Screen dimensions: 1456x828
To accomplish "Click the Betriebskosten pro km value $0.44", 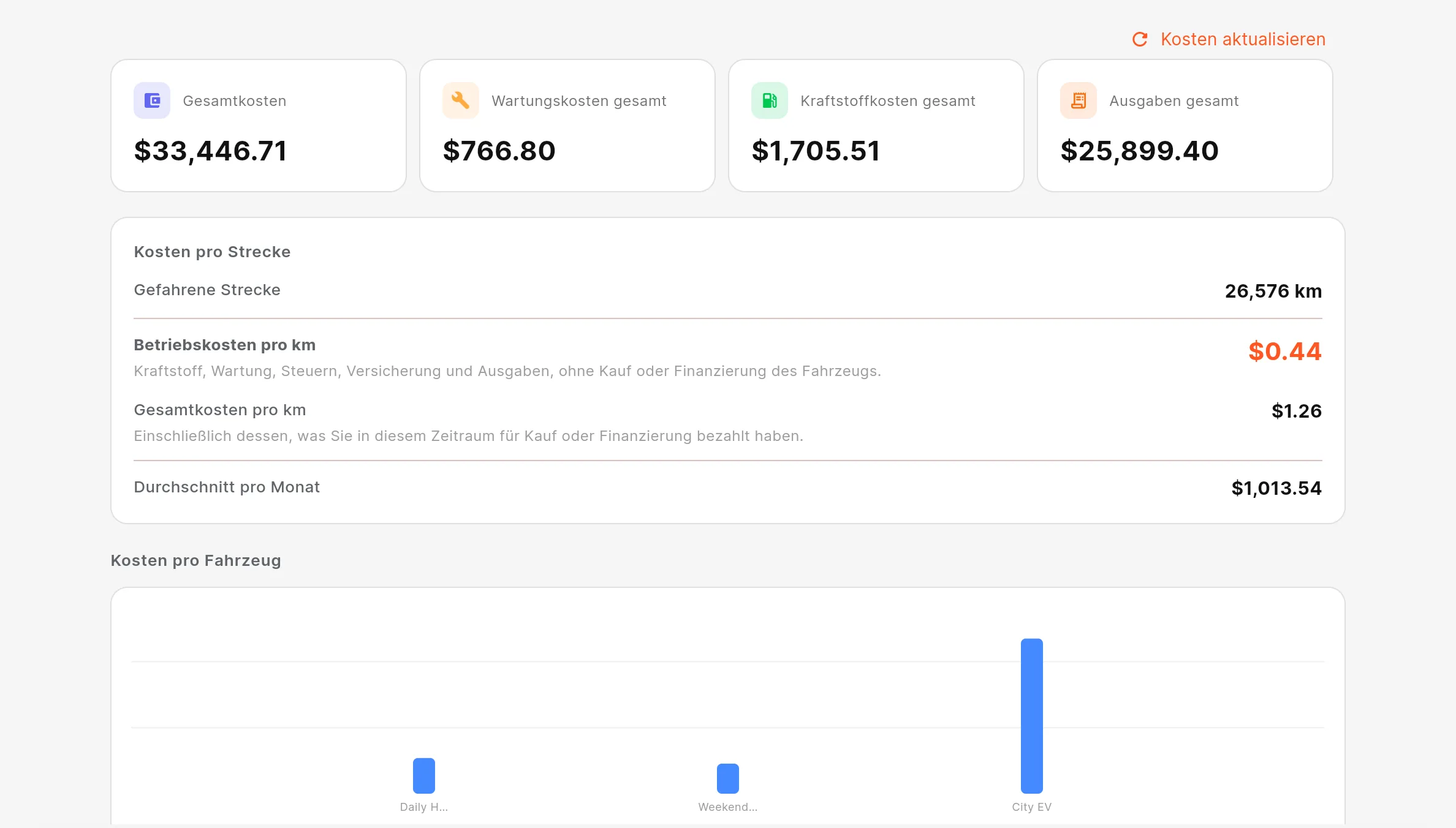I will 1285,352.
